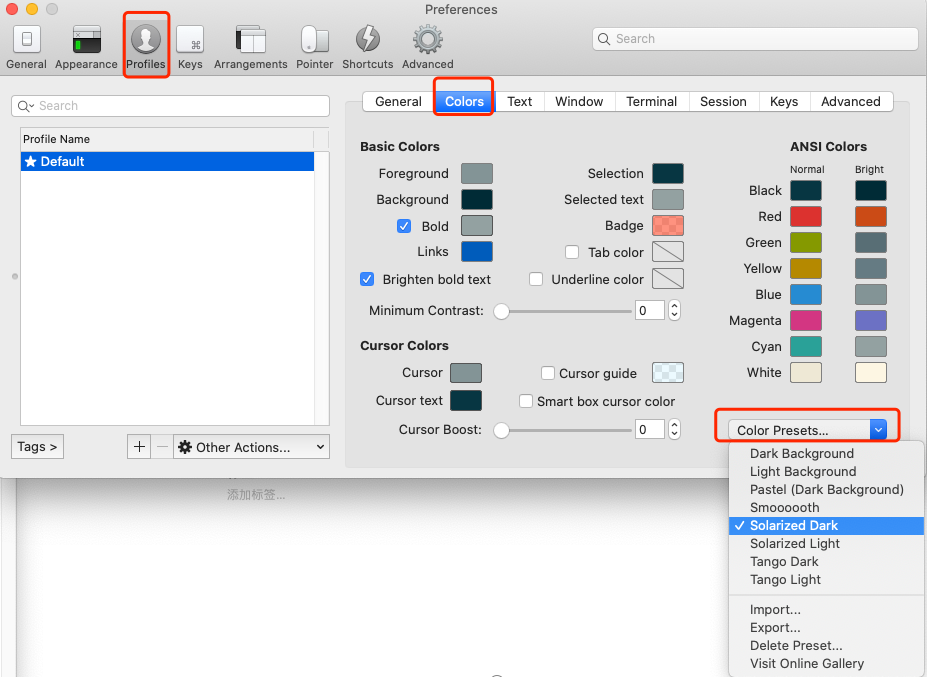
Task: Choose Pastel (Dark Background) preset
Action: tap(826, 490)
